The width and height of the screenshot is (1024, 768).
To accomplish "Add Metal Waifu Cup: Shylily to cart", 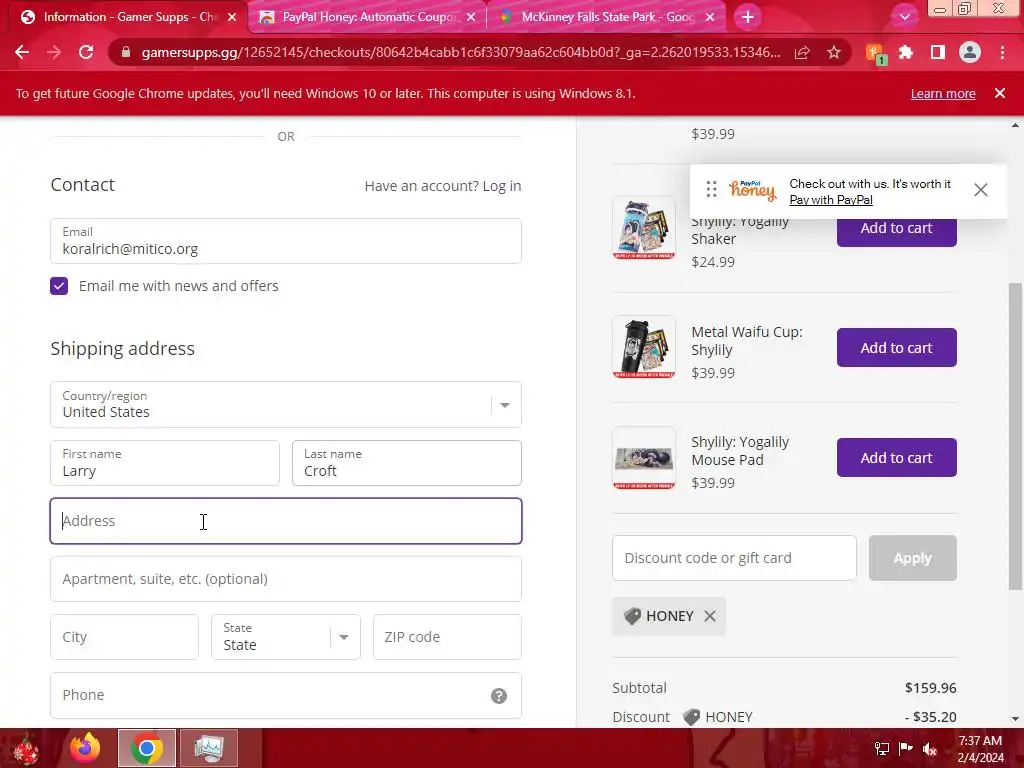I will tap(897, 347).
